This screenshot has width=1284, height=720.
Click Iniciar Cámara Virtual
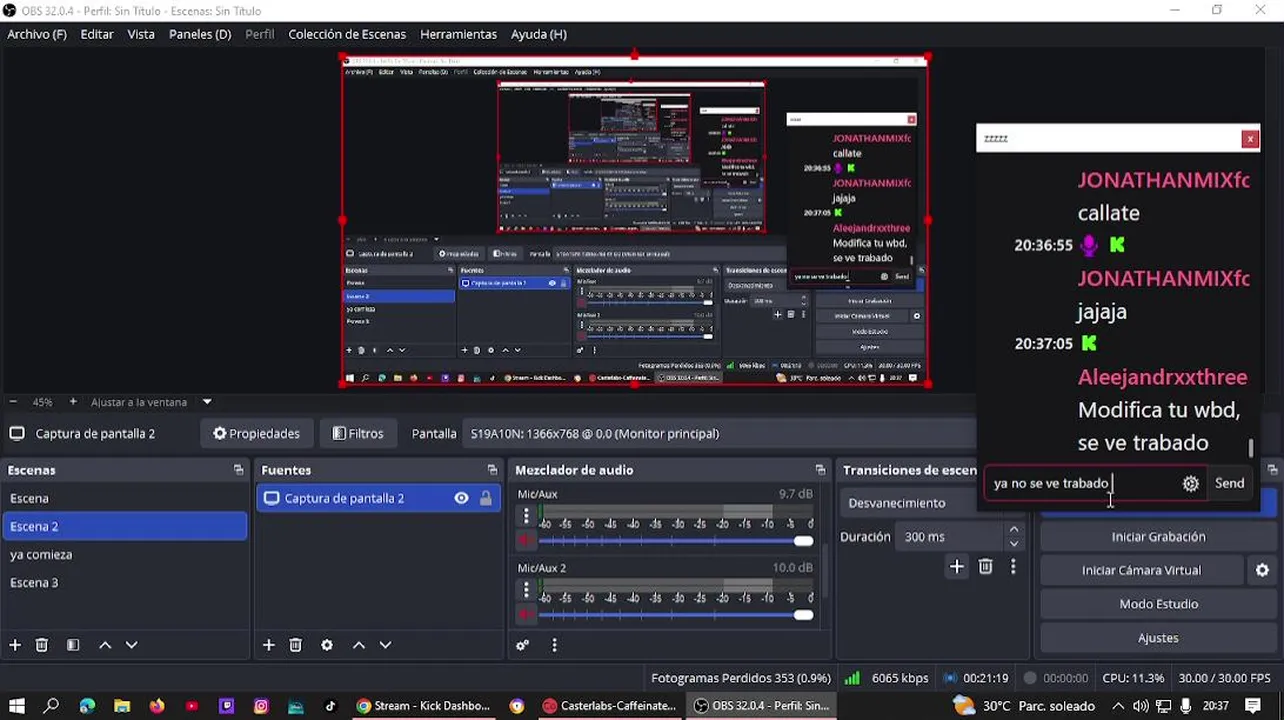[1141, 570]
